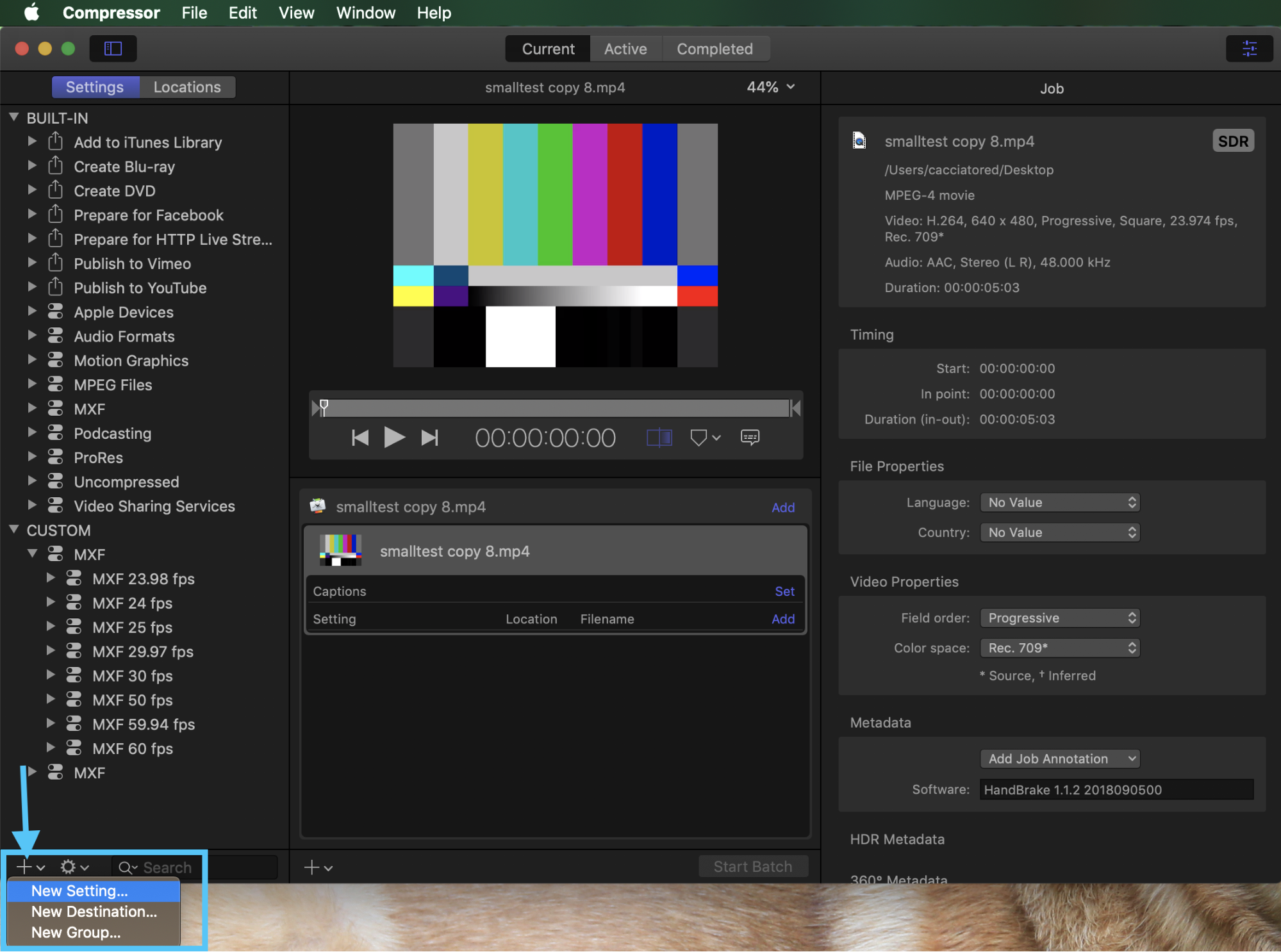
Task: Select Locations tab in sidebar
Action: [186, 87]
